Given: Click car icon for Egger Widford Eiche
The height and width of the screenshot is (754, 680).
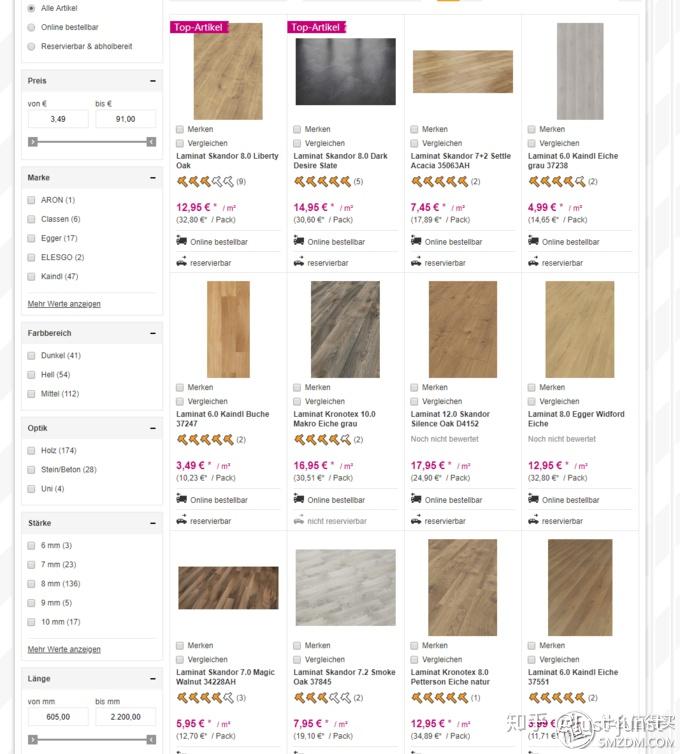Looking at the screenshot, I should [x=533, y=520].
